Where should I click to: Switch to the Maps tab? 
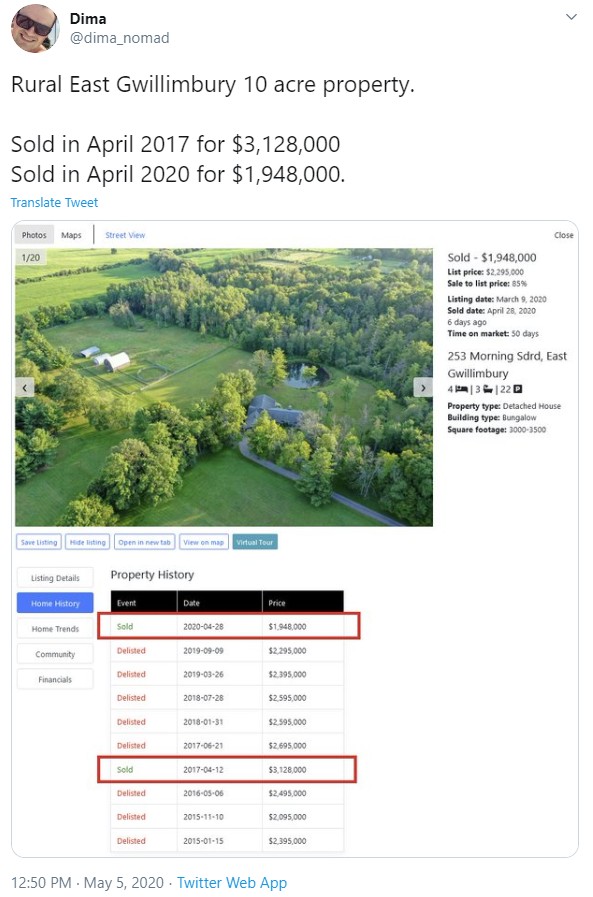coord(71,235)
